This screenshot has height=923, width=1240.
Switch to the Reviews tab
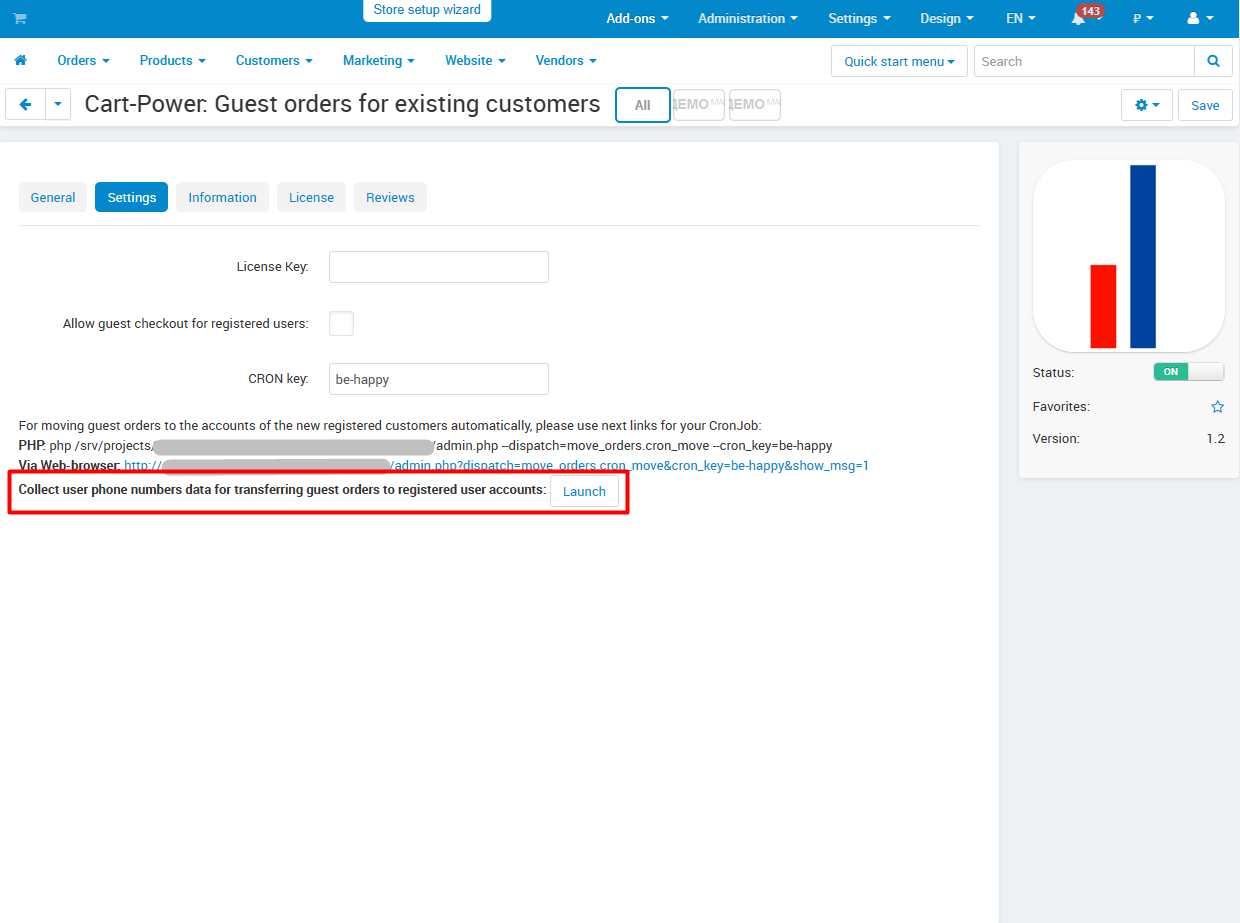tap(390, 197)
